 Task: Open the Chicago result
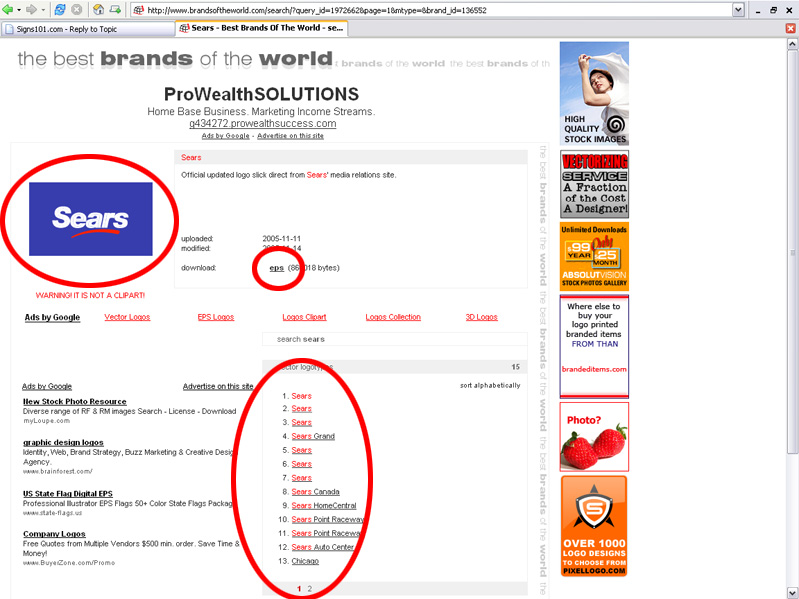(x=305, y=561)
